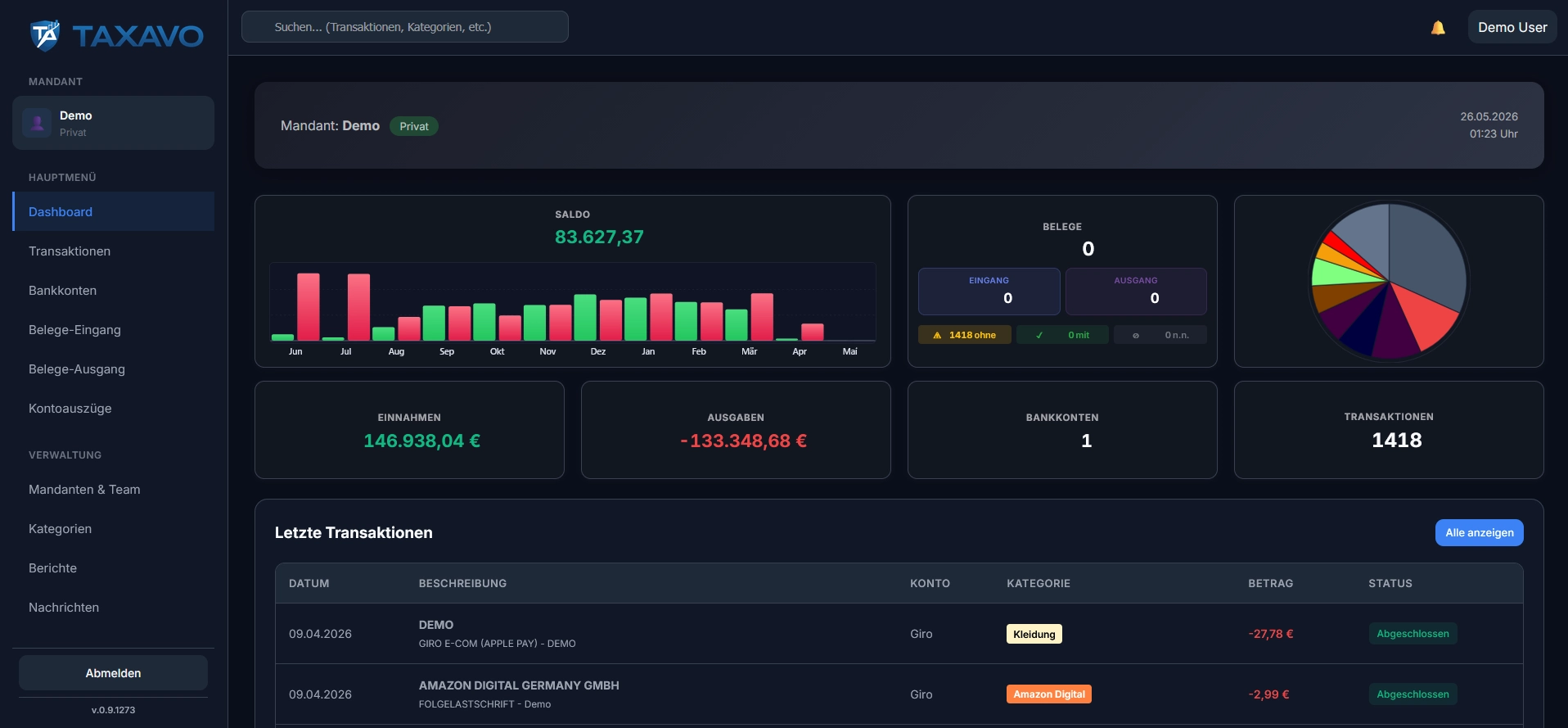Click the warning icon in 1418 ohne
The image size is (1568, 728).
coord(937,335)
